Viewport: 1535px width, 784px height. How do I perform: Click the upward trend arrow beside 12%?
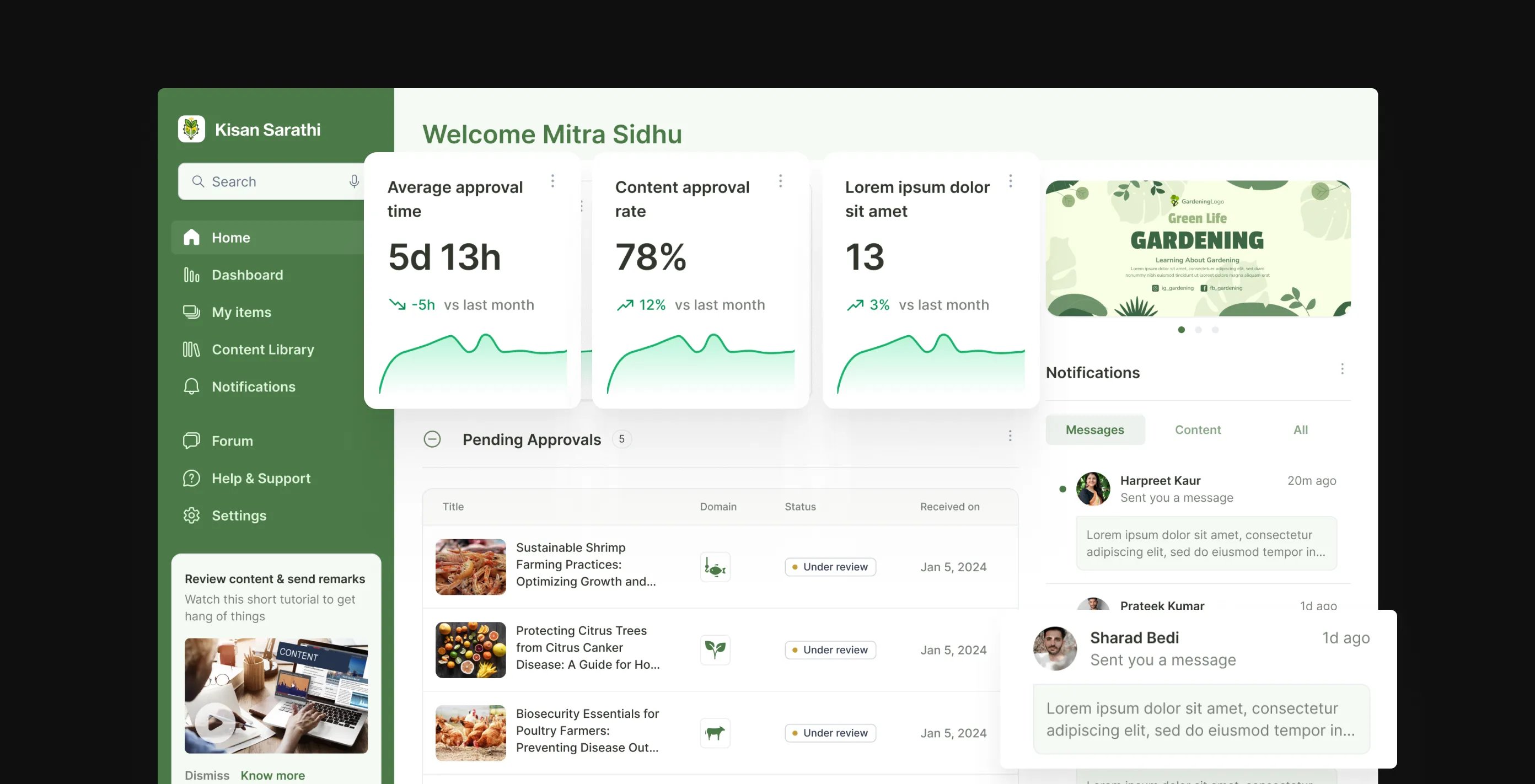pos(625,304)
